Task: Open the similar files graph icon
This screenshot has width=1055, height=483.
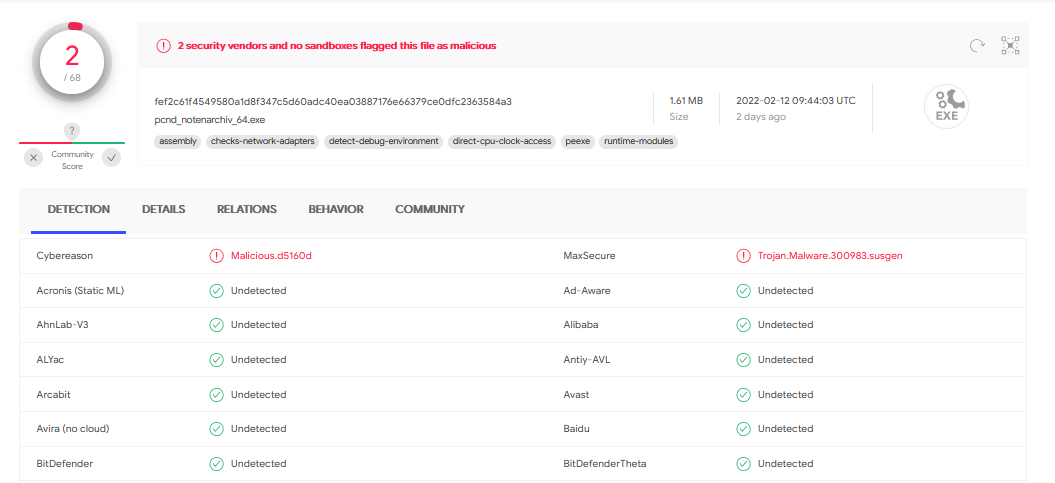Action: click(1011, 45)
